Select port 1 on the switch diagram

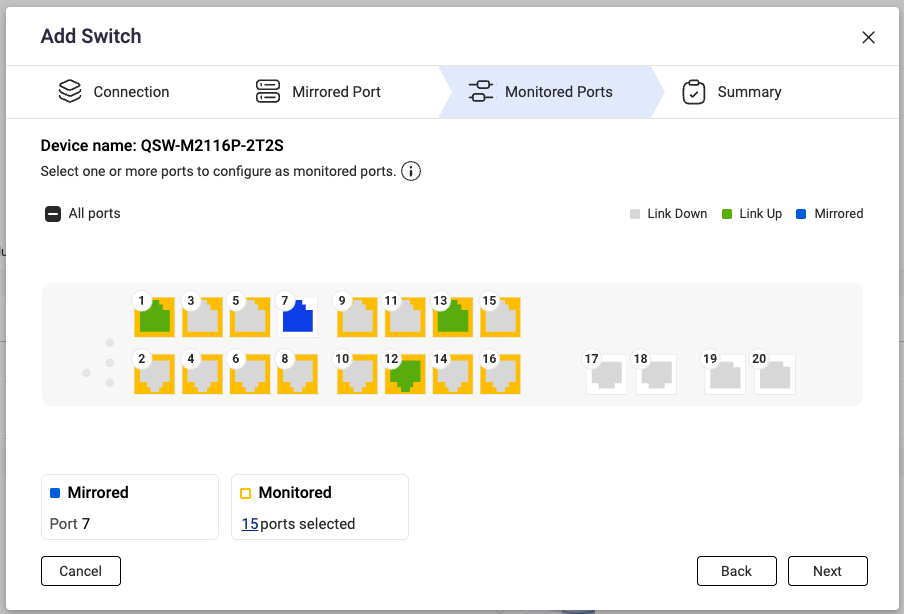[155, 318]
